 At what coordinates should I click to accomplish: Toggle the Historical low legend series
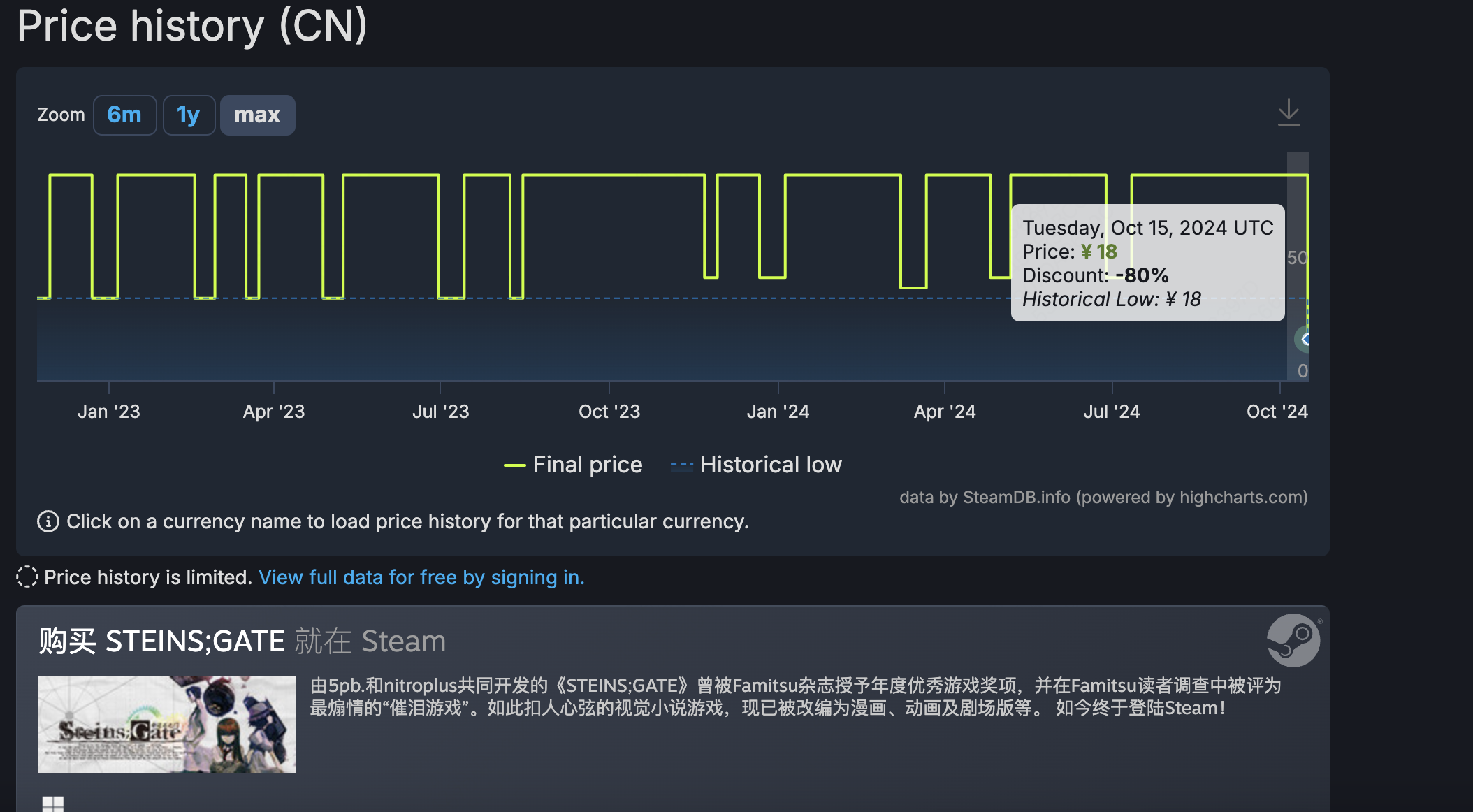click(x=756, y=465)
